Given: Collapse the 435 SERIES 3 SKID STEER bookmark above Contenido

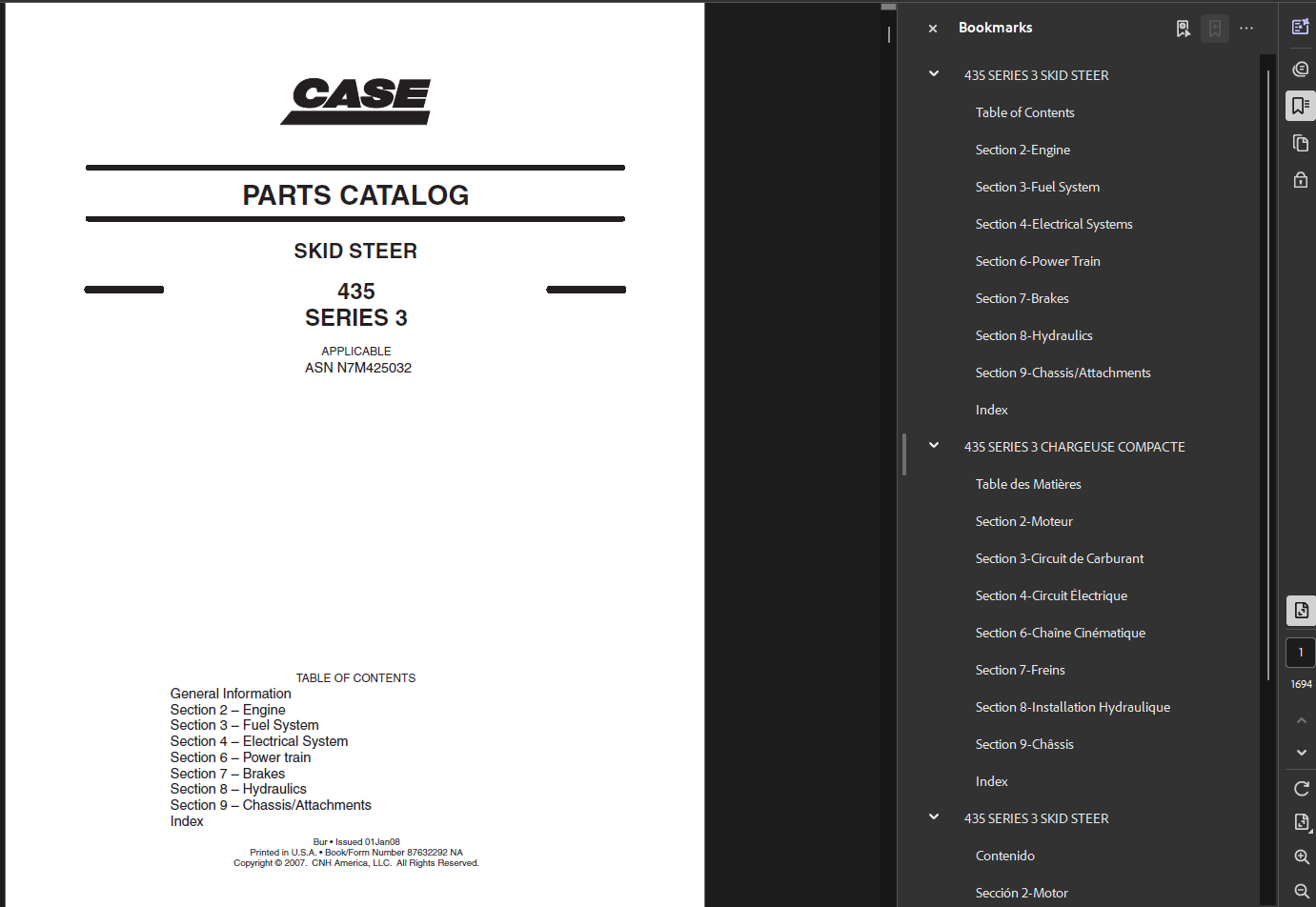Looking at the screenshot, I should 934,817.
